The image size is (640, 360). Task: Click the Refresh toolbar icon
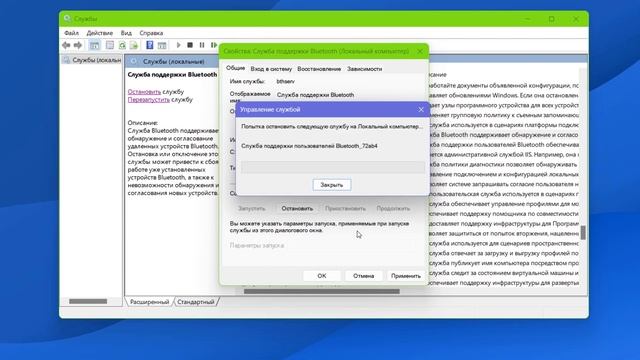[x=122, y=45]
